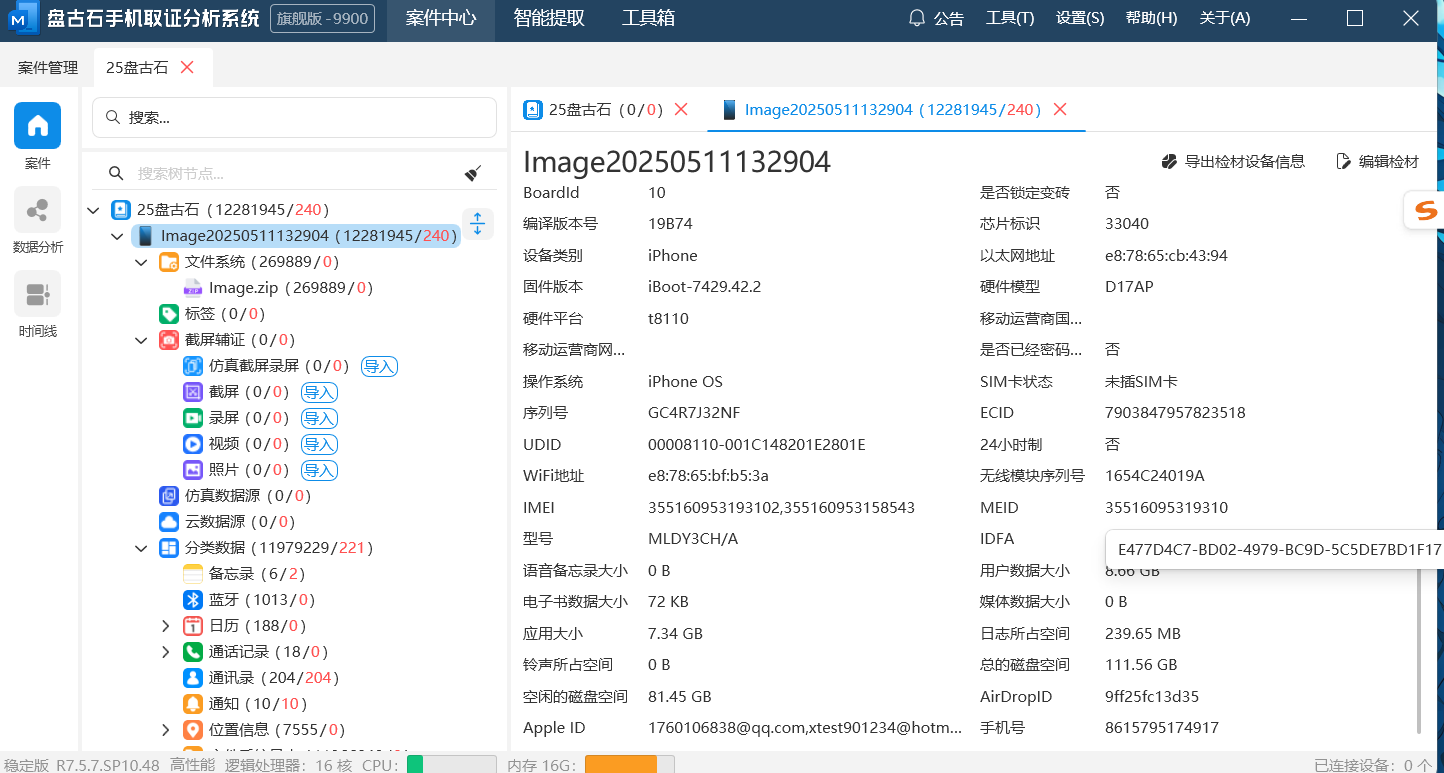Switch to the 工具箱 top tab
The height and width of the screenshot is (773, 1444).
648,18
